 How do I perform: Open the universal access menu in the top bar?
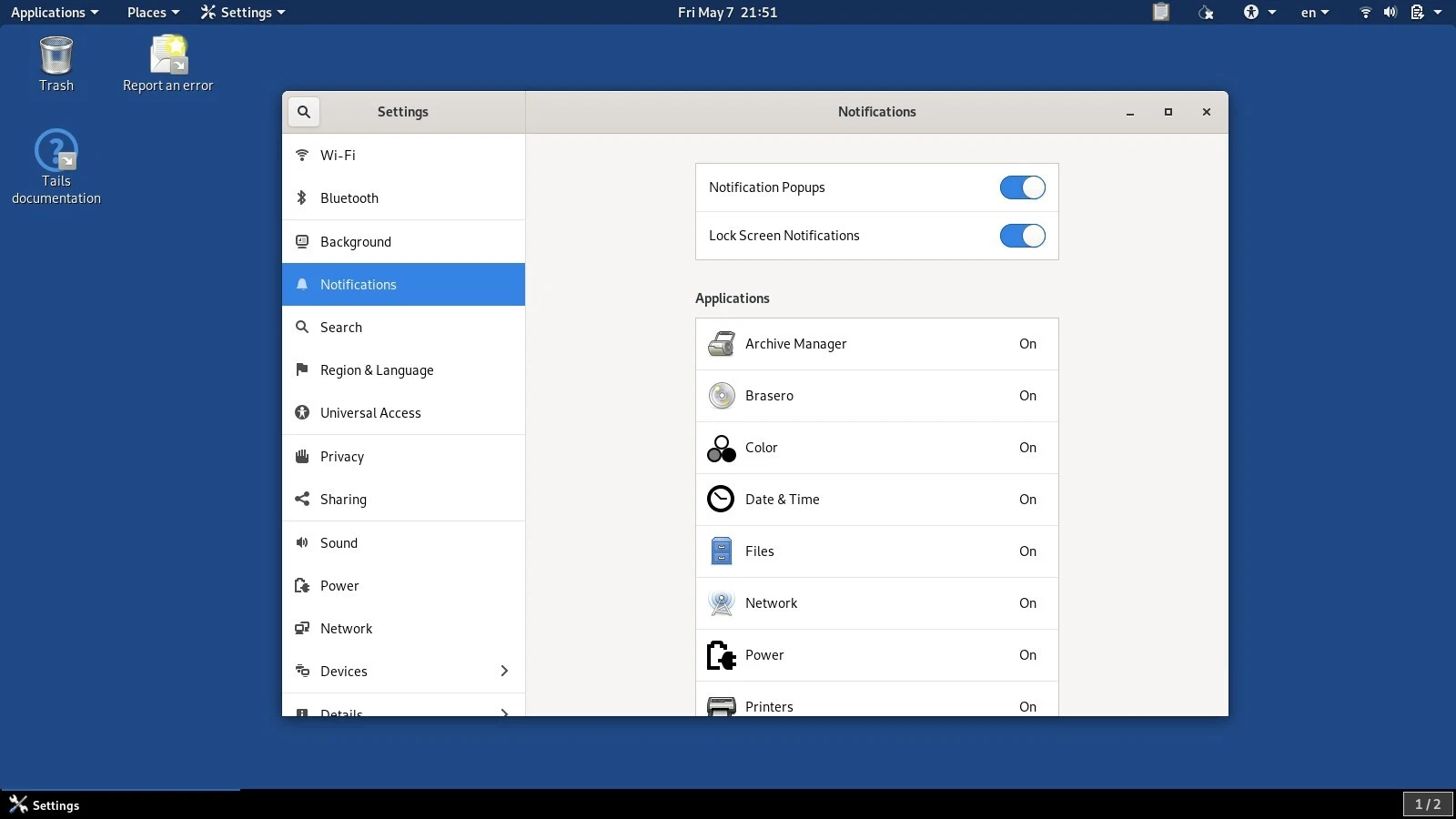coord(1260,12)
